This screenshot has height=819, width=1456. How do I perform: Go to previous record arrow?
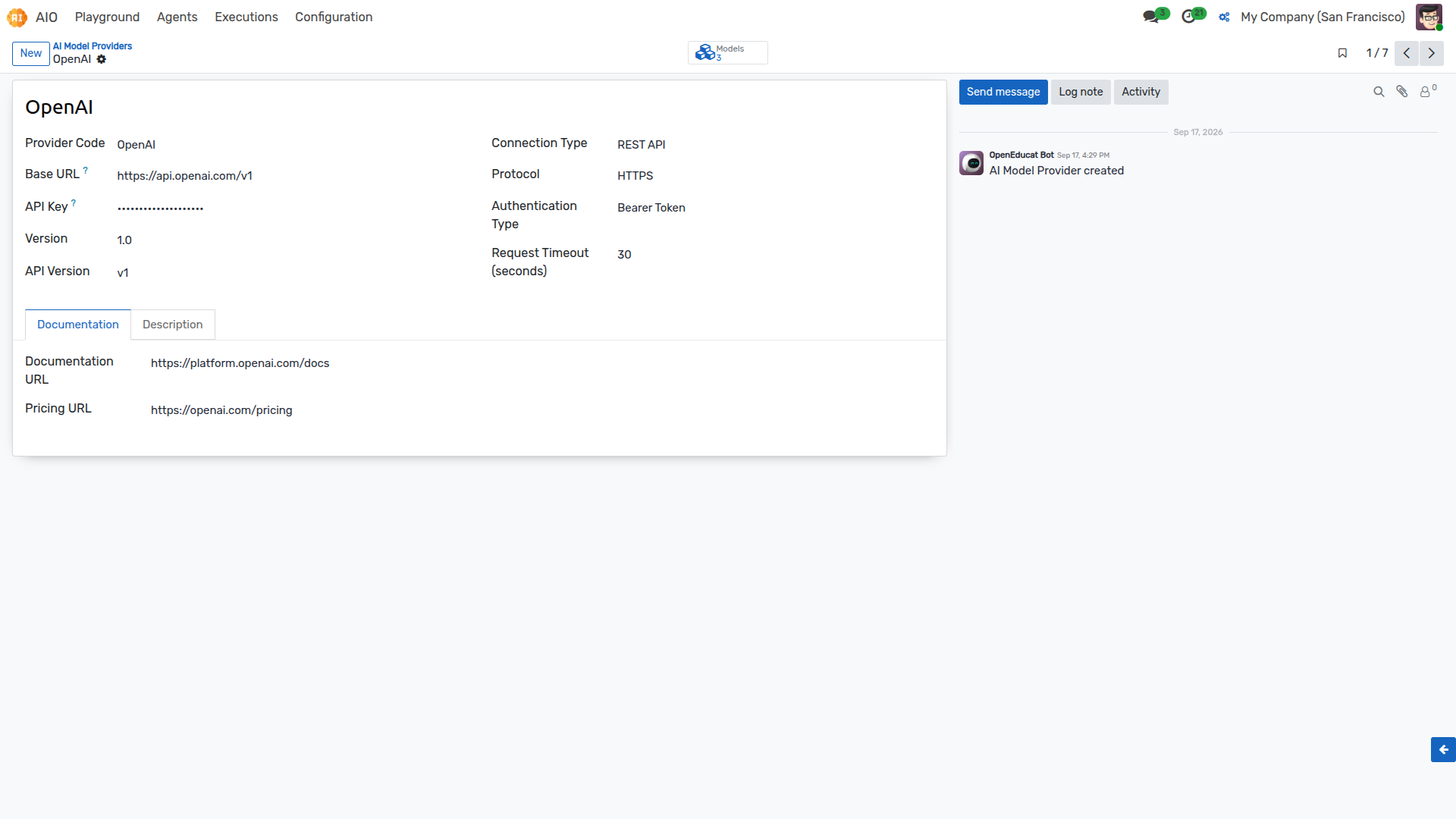(x=1407, y=53)
